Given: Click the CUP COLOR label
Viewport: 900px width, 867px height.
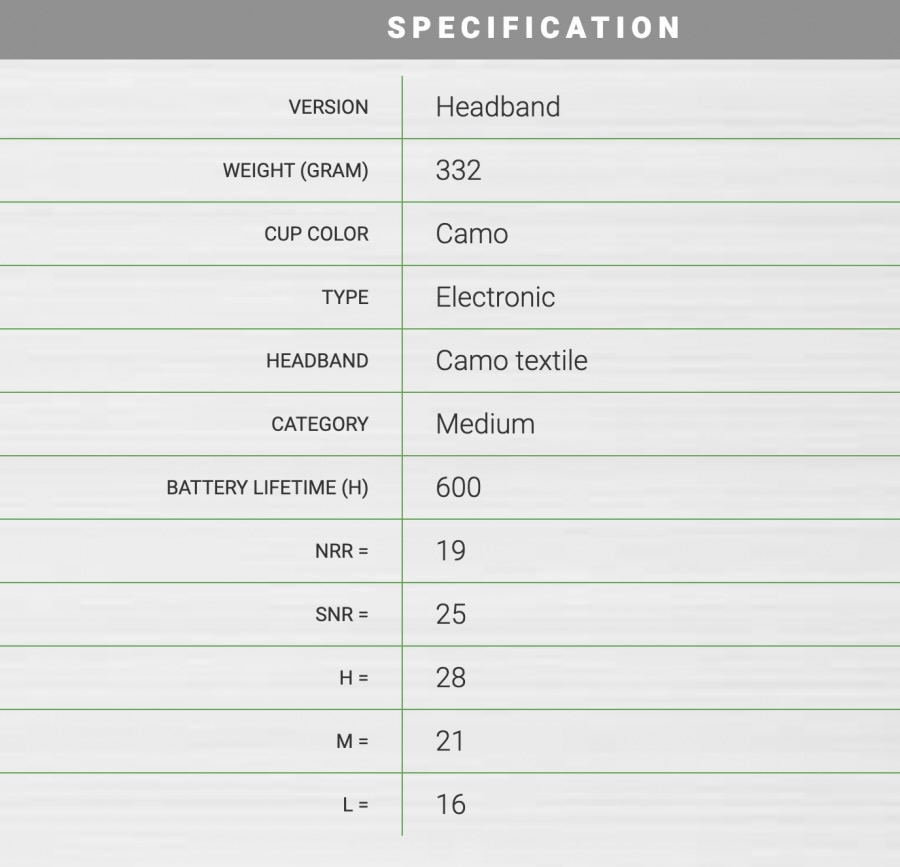Looking at the screenshot, I should pyautogui.click(x=316, y=234).
